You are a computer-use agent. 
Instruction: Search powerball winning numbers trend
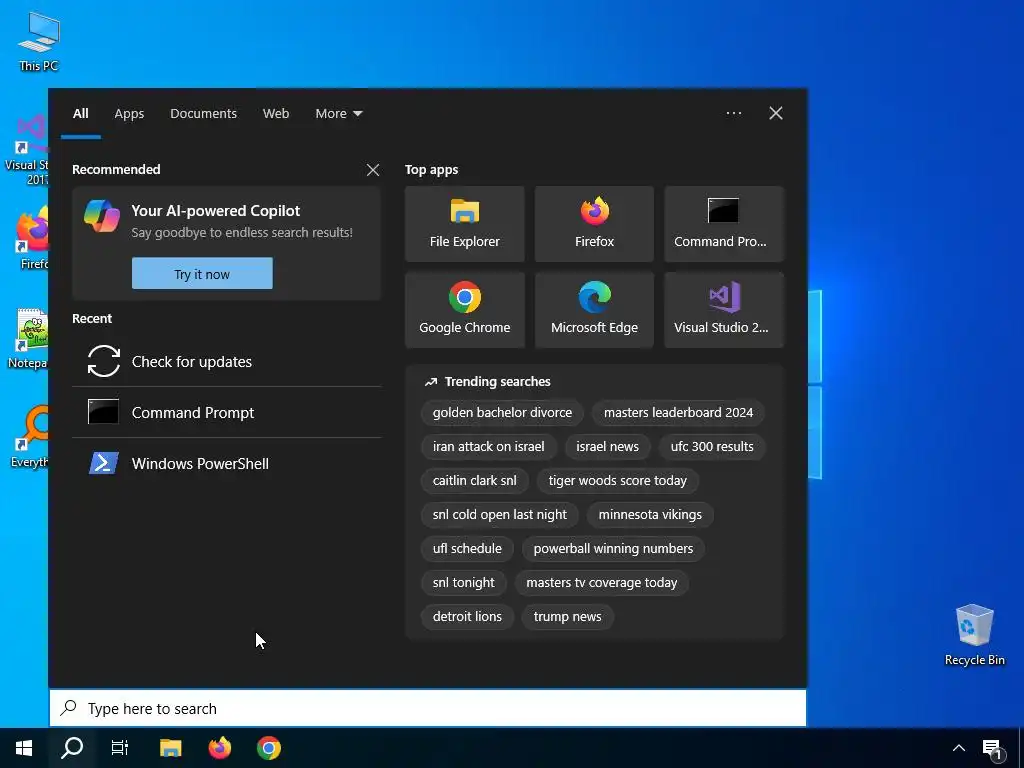(613, 548)
